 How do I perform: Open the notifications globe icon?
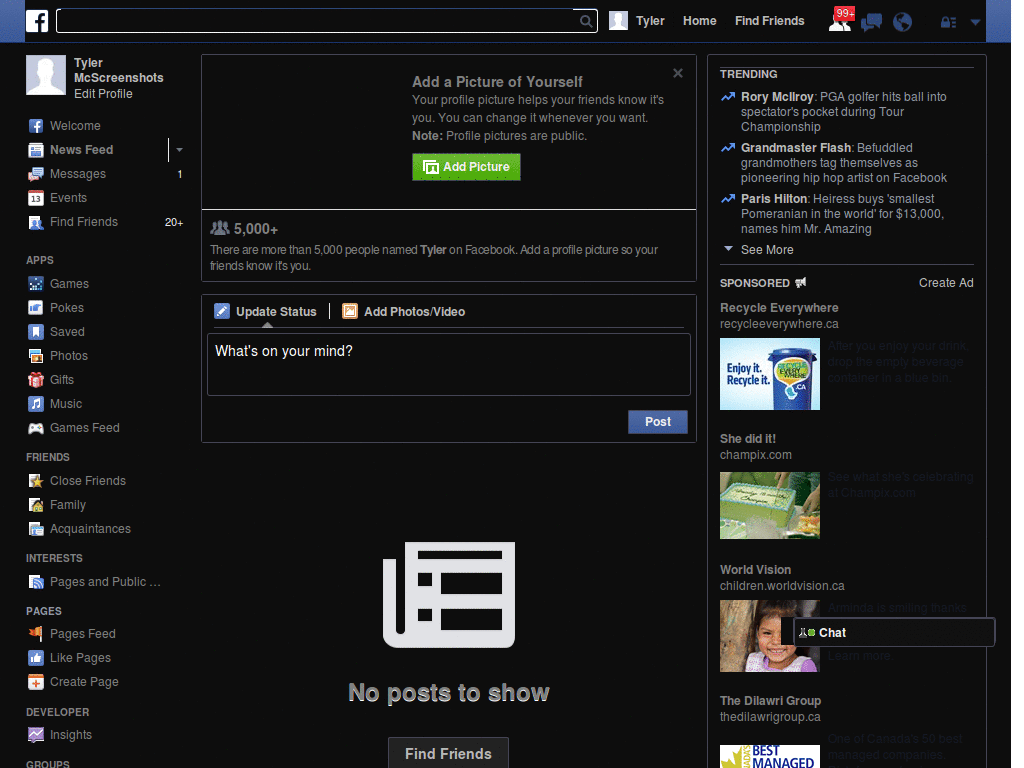pos(903,22)
